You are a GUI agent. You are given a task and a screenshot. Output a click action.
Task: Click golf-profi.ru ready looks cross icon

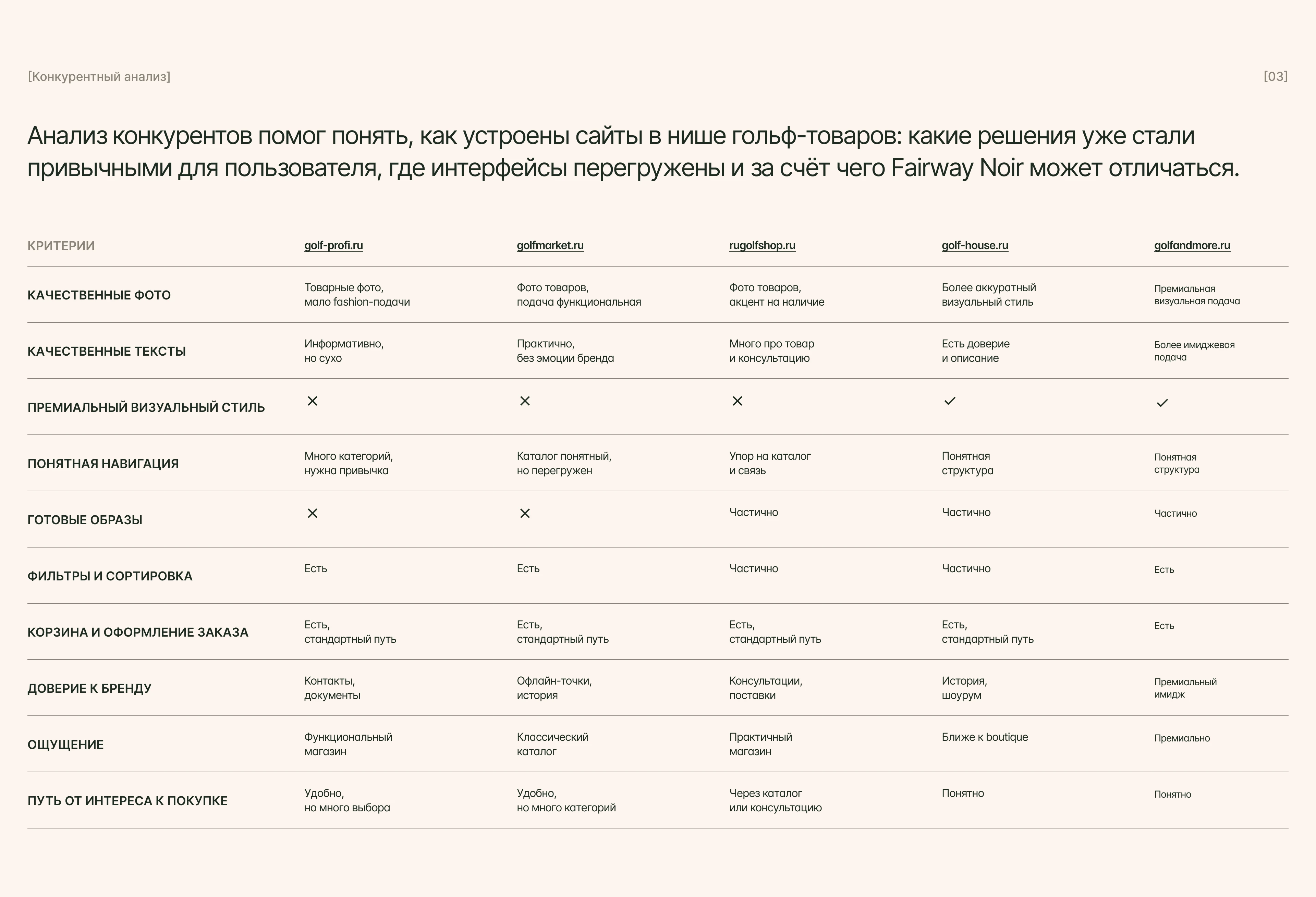[x=313, y=513]
